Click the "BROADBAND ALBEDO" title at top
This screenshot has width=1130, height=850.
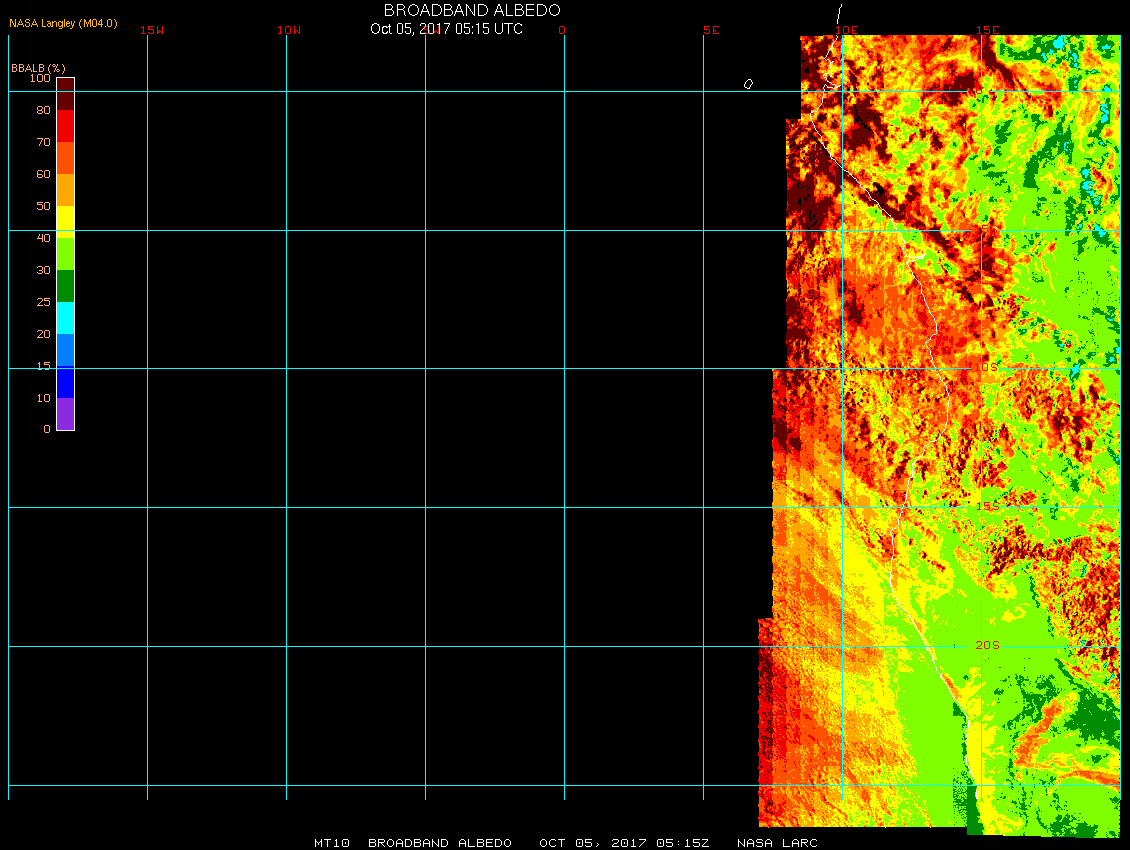tap(472, 10)
